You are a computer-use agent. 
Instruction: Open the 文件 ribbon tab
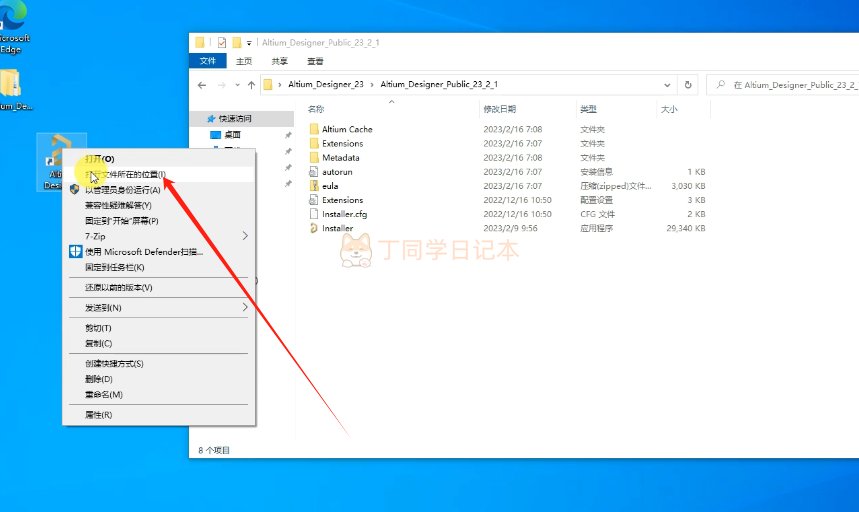[x=208, y=61]
